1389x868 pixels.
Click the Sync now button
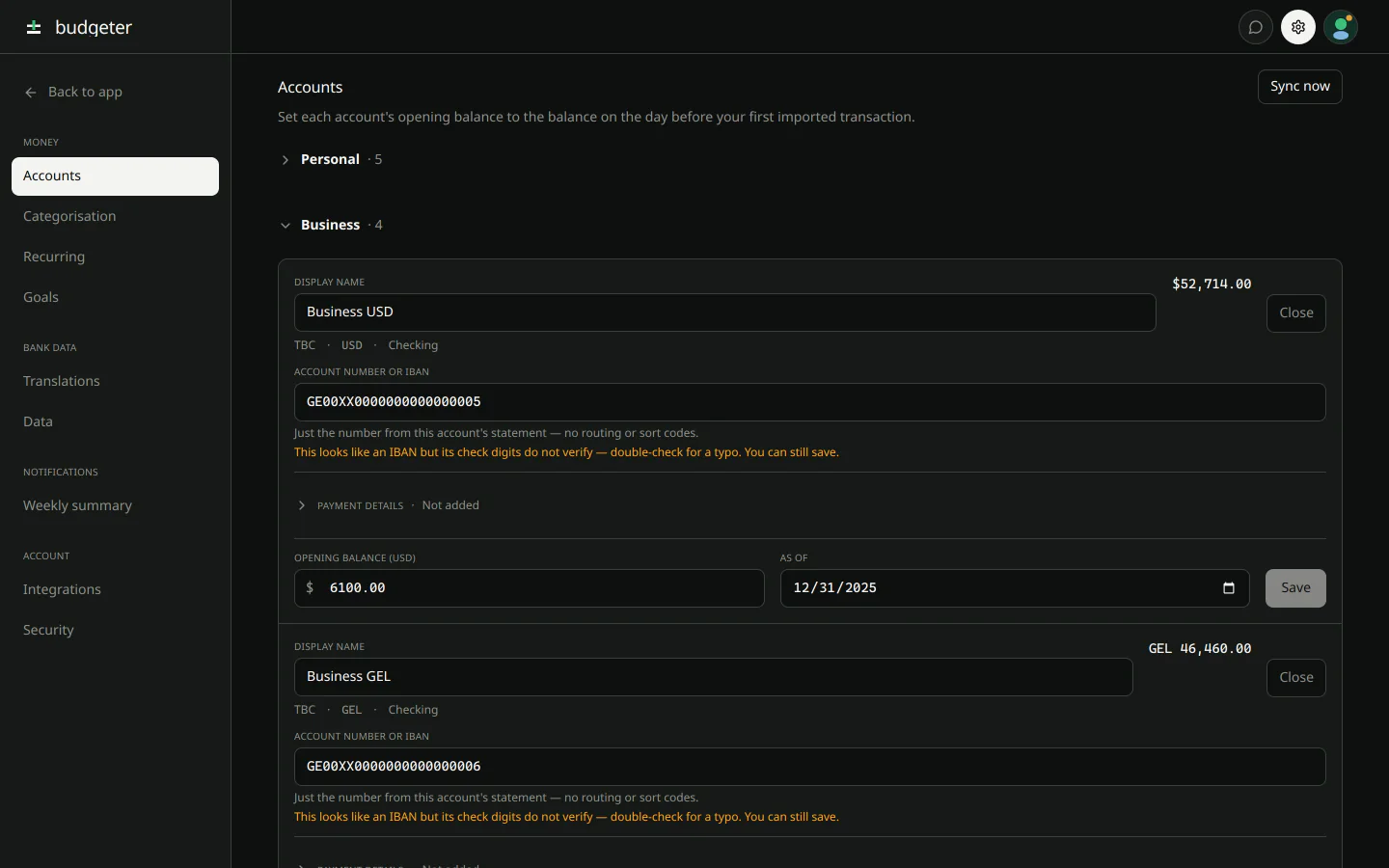click(x=1300, y=87)
